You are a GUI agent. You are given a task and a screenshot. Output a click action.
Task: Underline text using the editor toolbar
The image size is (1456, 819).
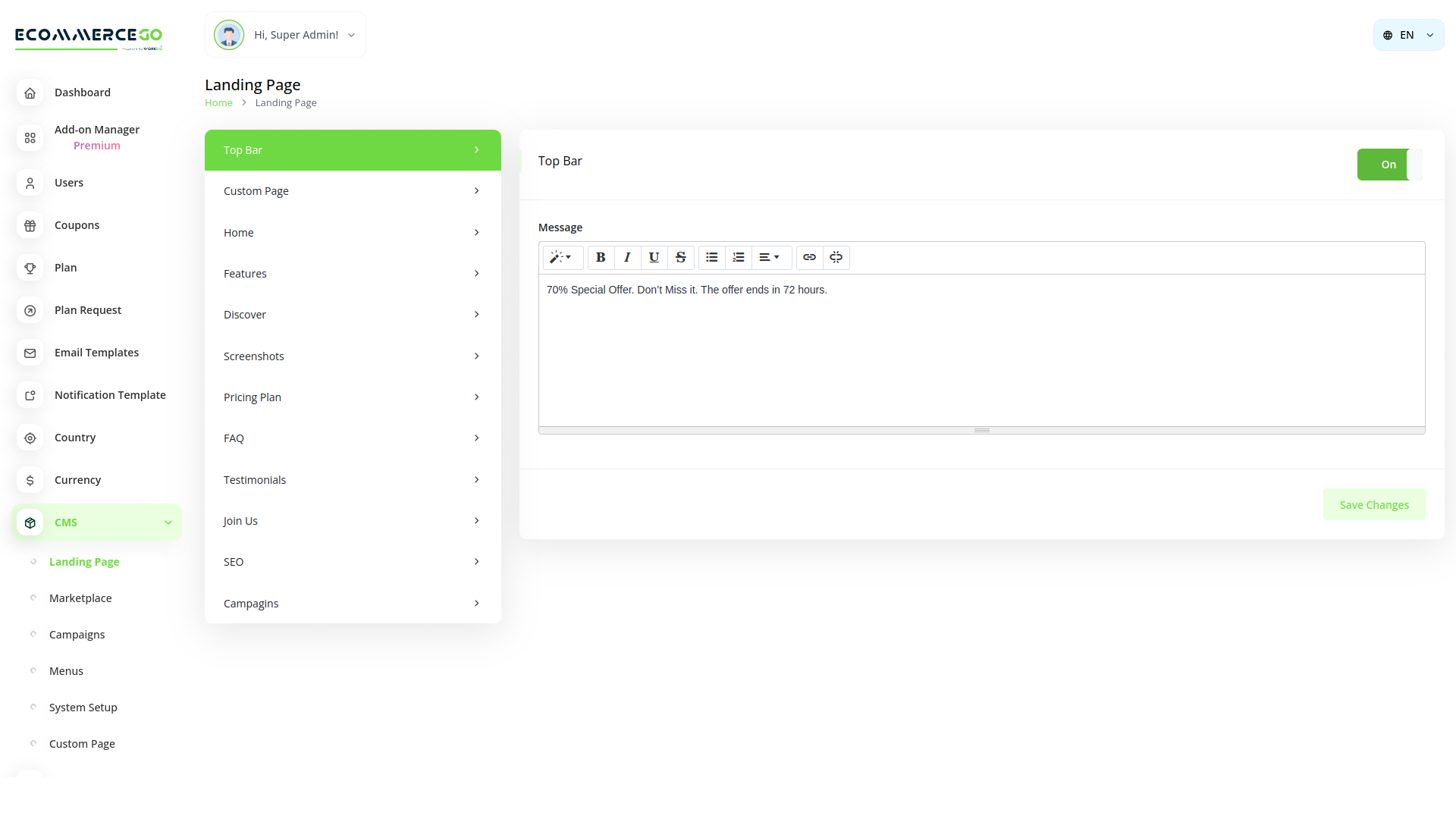(654, 257)
